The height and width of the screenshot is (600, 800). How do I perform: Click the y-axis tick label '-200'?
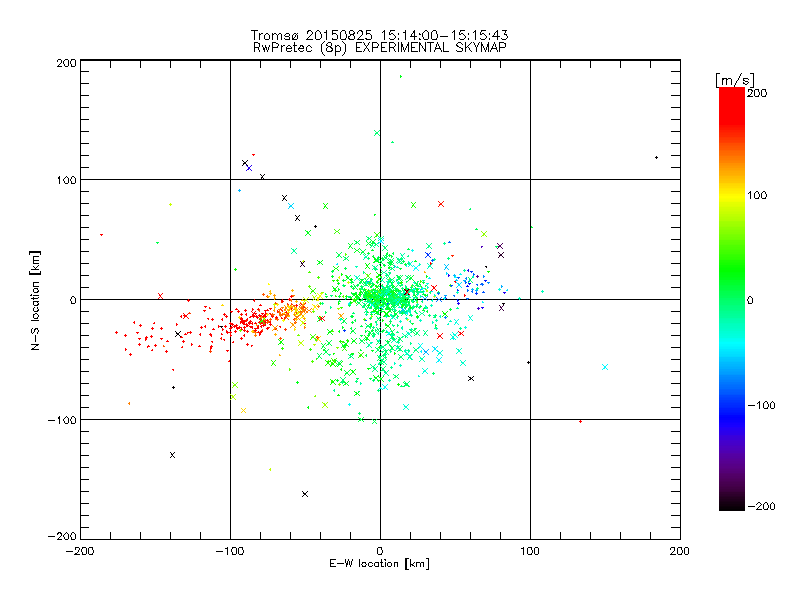click(x=62, y=536)
